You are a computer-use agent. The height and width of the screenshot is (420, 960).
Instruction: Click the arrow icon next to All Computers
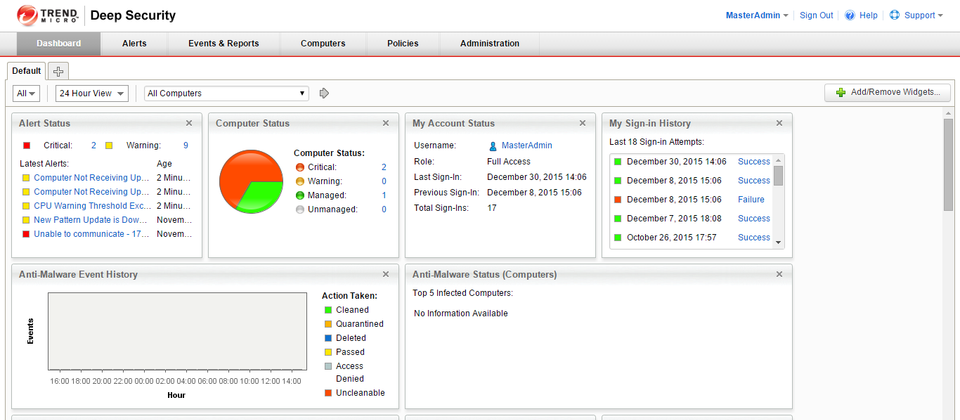[x=324, y=93]
